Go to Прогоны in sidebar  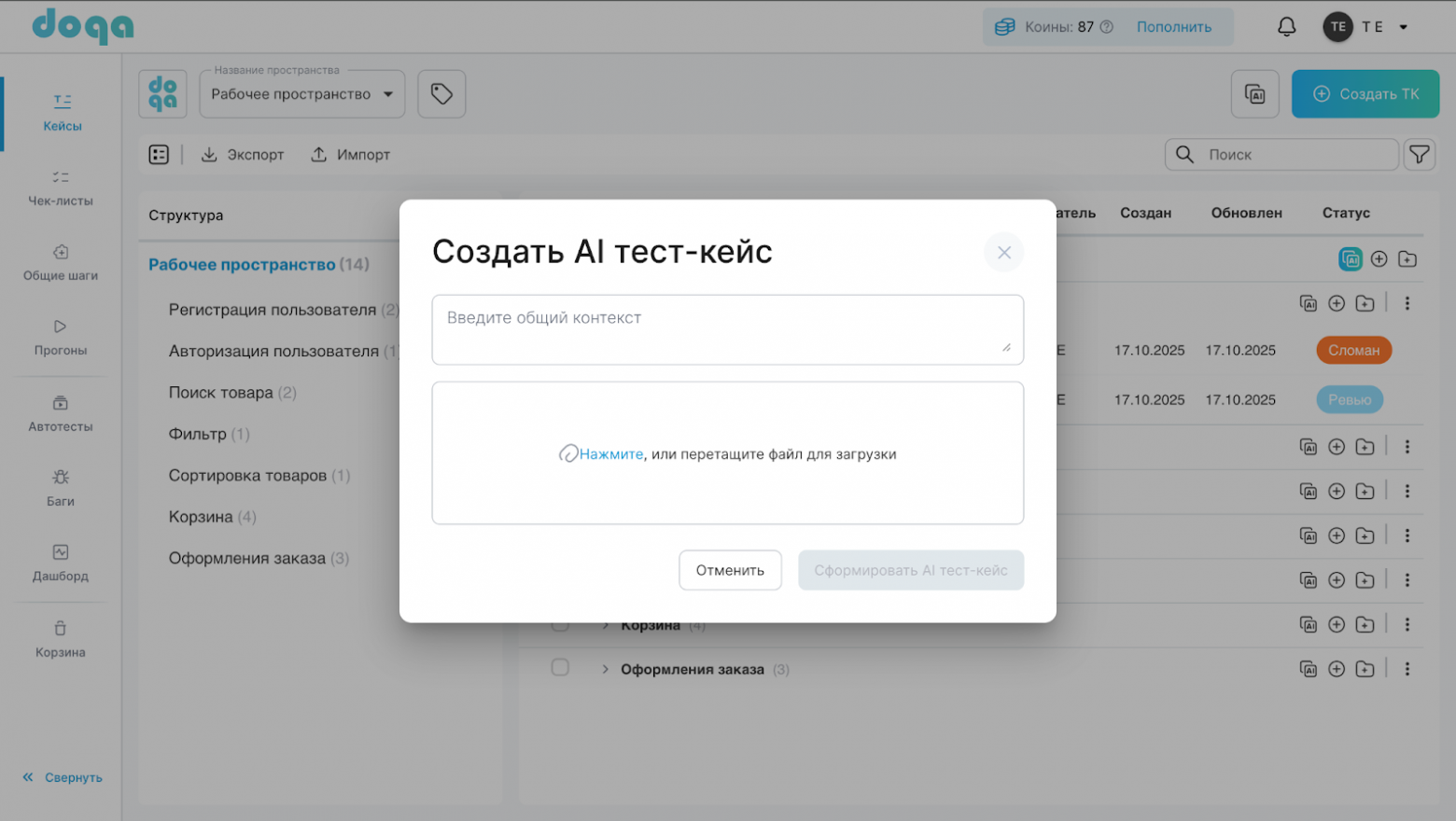pos(61,337)
